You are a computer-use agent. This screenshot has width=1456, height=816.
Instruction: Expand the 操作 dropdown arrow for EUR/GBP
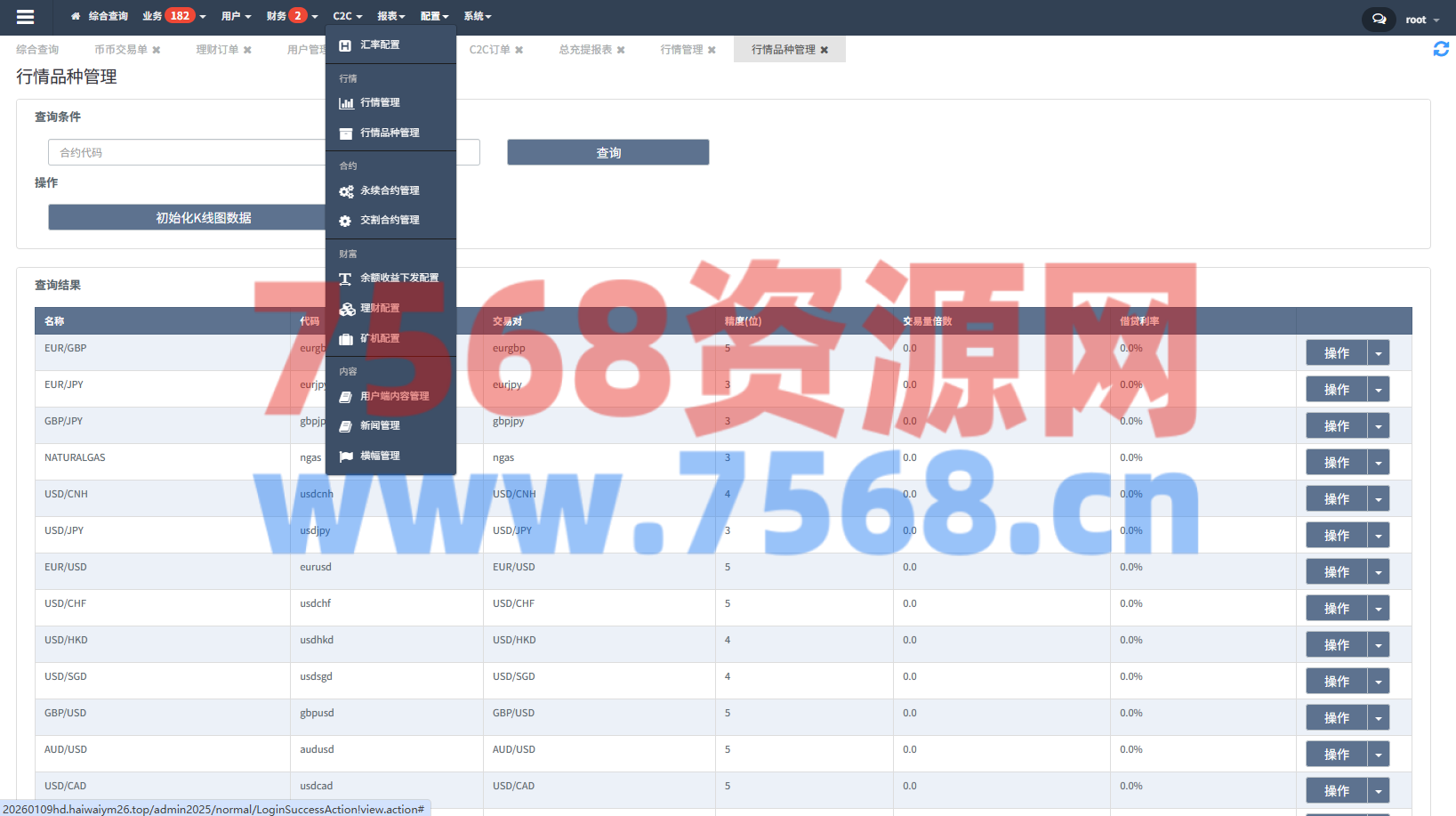tap(1378, 353)
